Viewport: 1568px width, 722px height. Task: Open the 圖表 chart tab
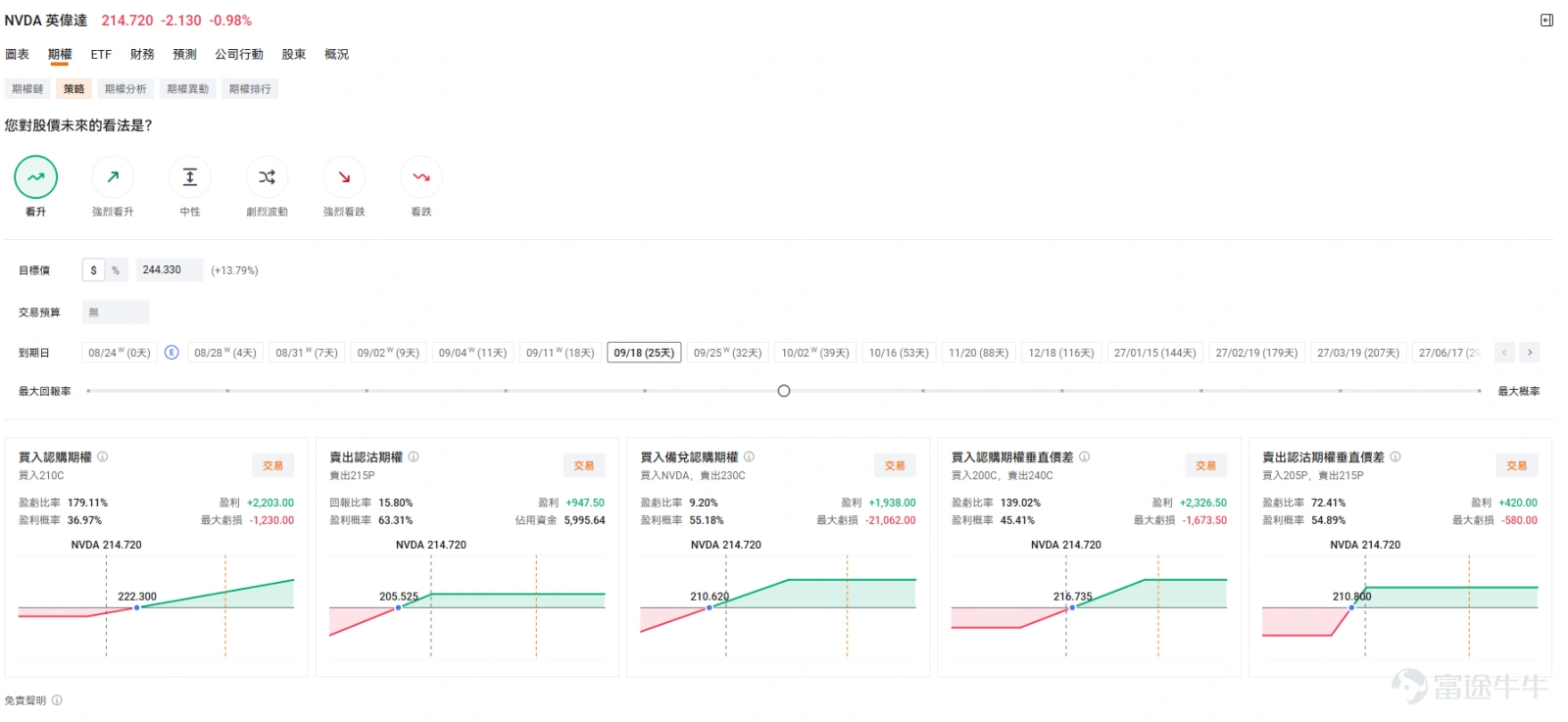click(x=18, y=55)
